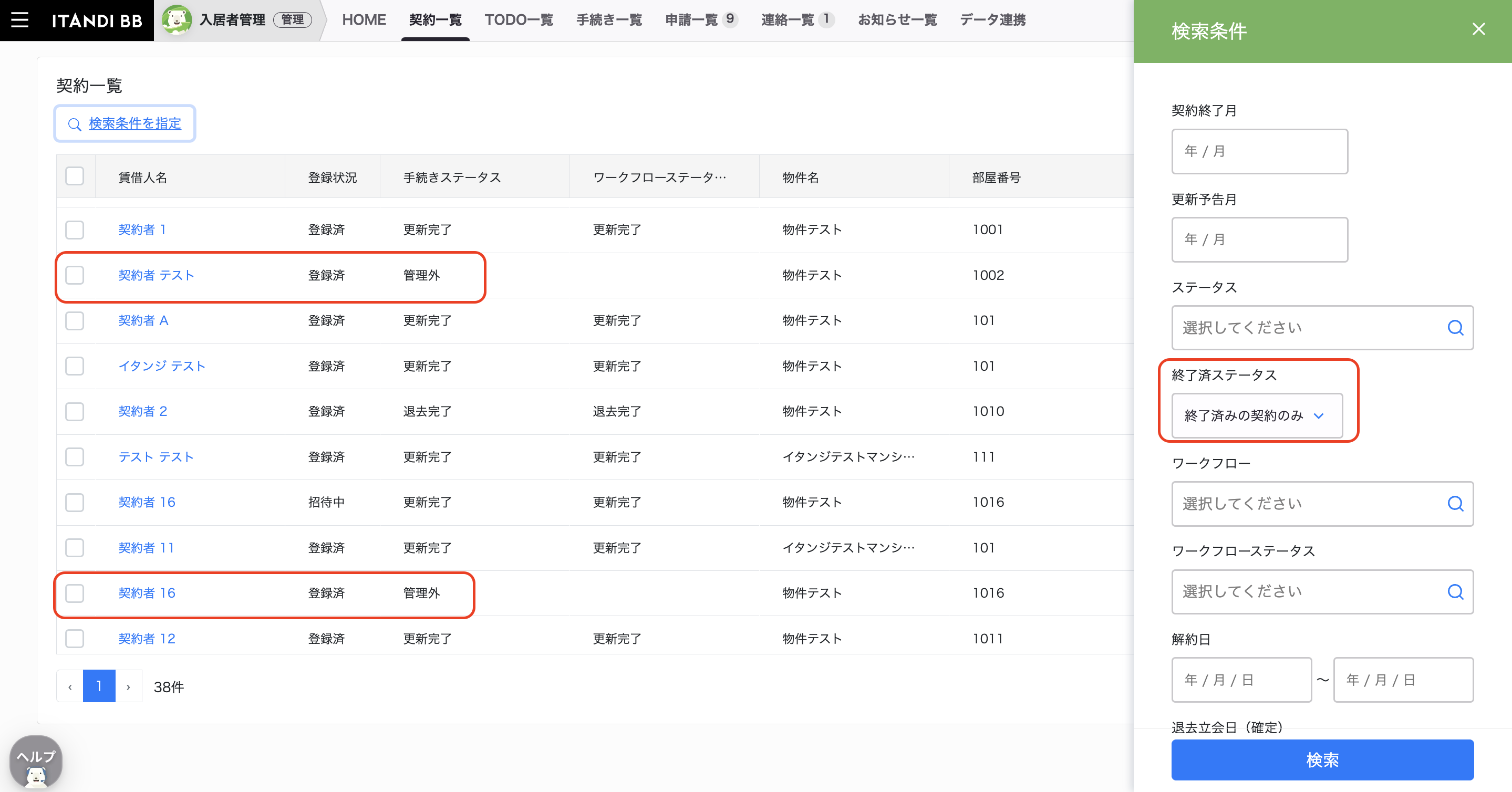
Task: Open 契約者 テスト tenant link
Action: (156, 275)
